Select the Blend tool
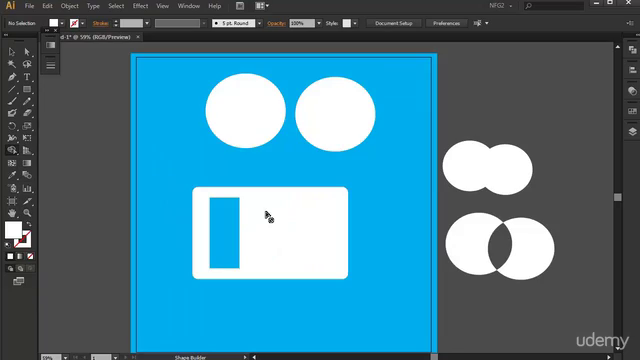This screenshot has height=360, width=640. click(x=27, y=176)
